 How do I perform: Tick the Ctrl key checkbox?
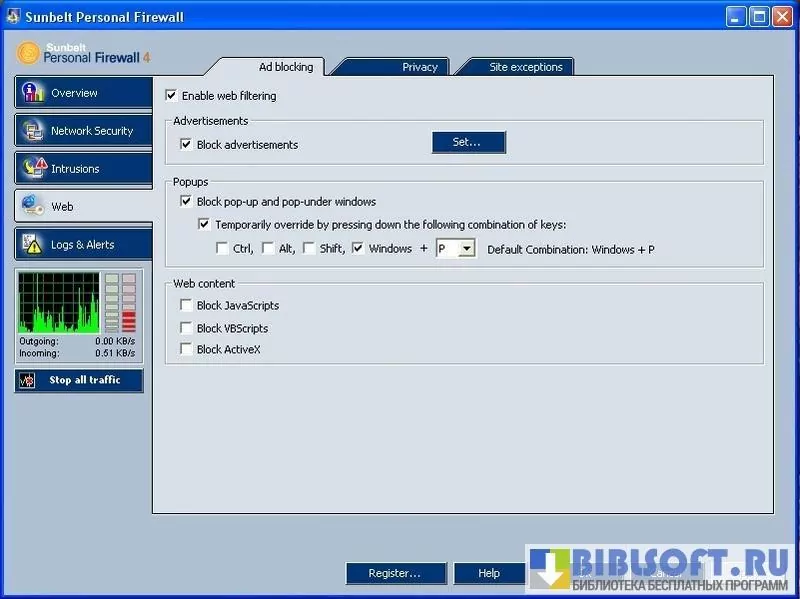coord(222,249)
